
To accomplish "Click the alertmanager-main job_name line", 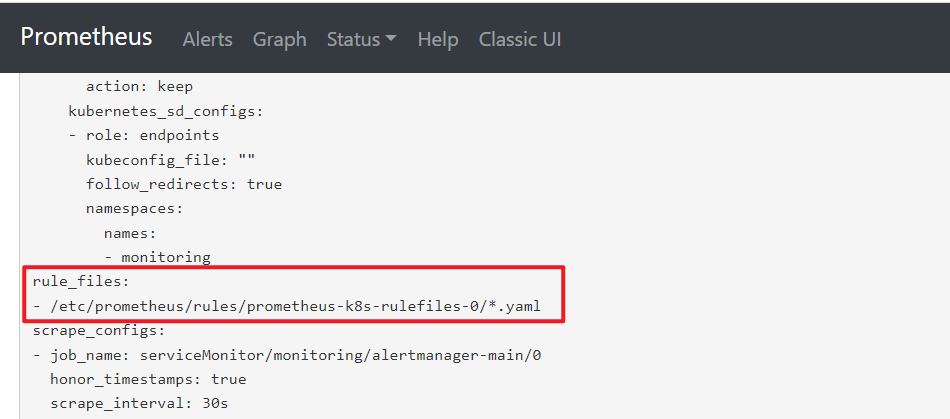I will [x=286, y=355].
